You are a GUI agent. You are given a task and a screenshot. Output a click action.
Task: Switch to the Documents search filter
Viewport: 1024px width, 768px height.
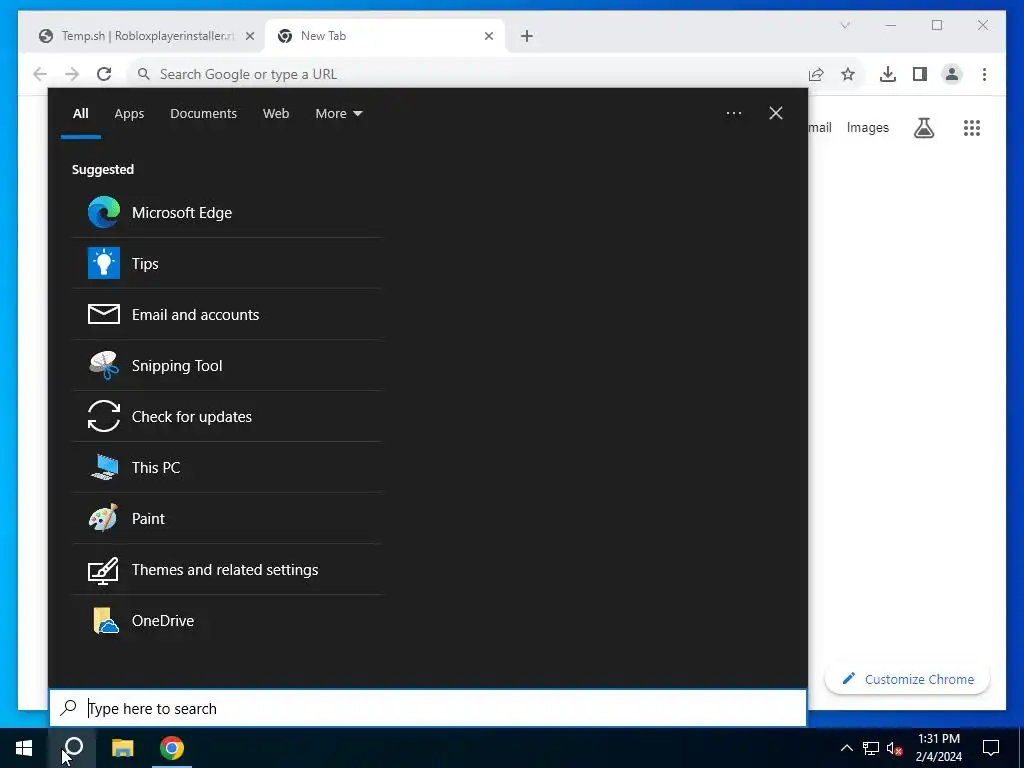click(203, 114)
